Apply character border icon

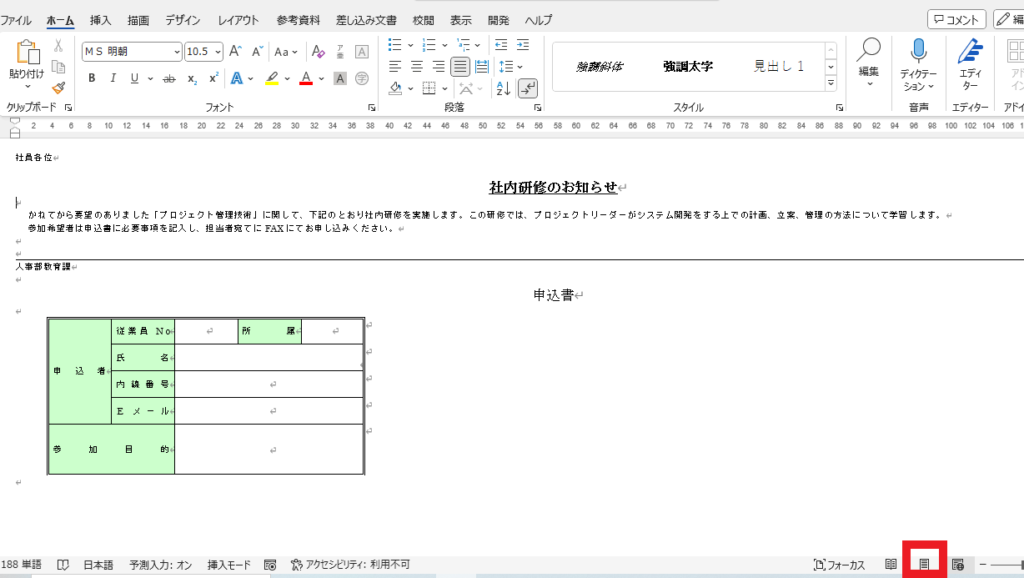point(361,51)
